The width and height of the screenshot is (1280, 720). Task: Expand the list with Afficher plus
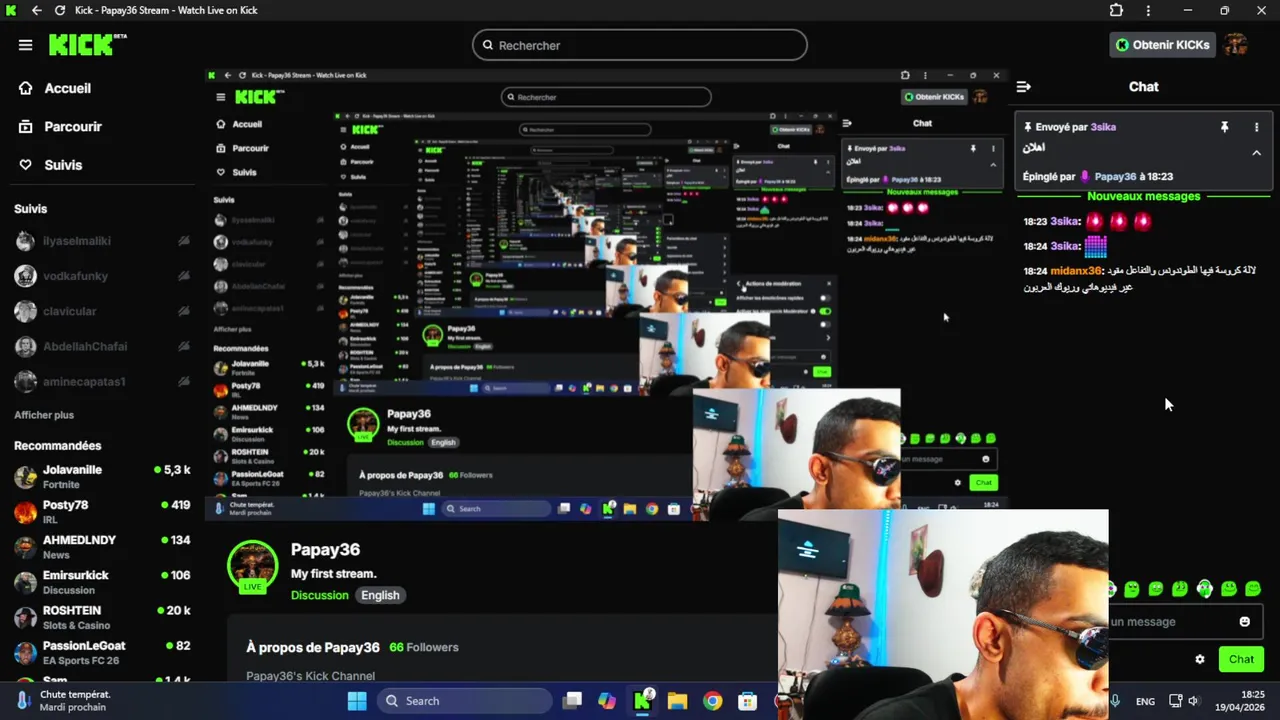pyautogui.click(x=44, y=415)
